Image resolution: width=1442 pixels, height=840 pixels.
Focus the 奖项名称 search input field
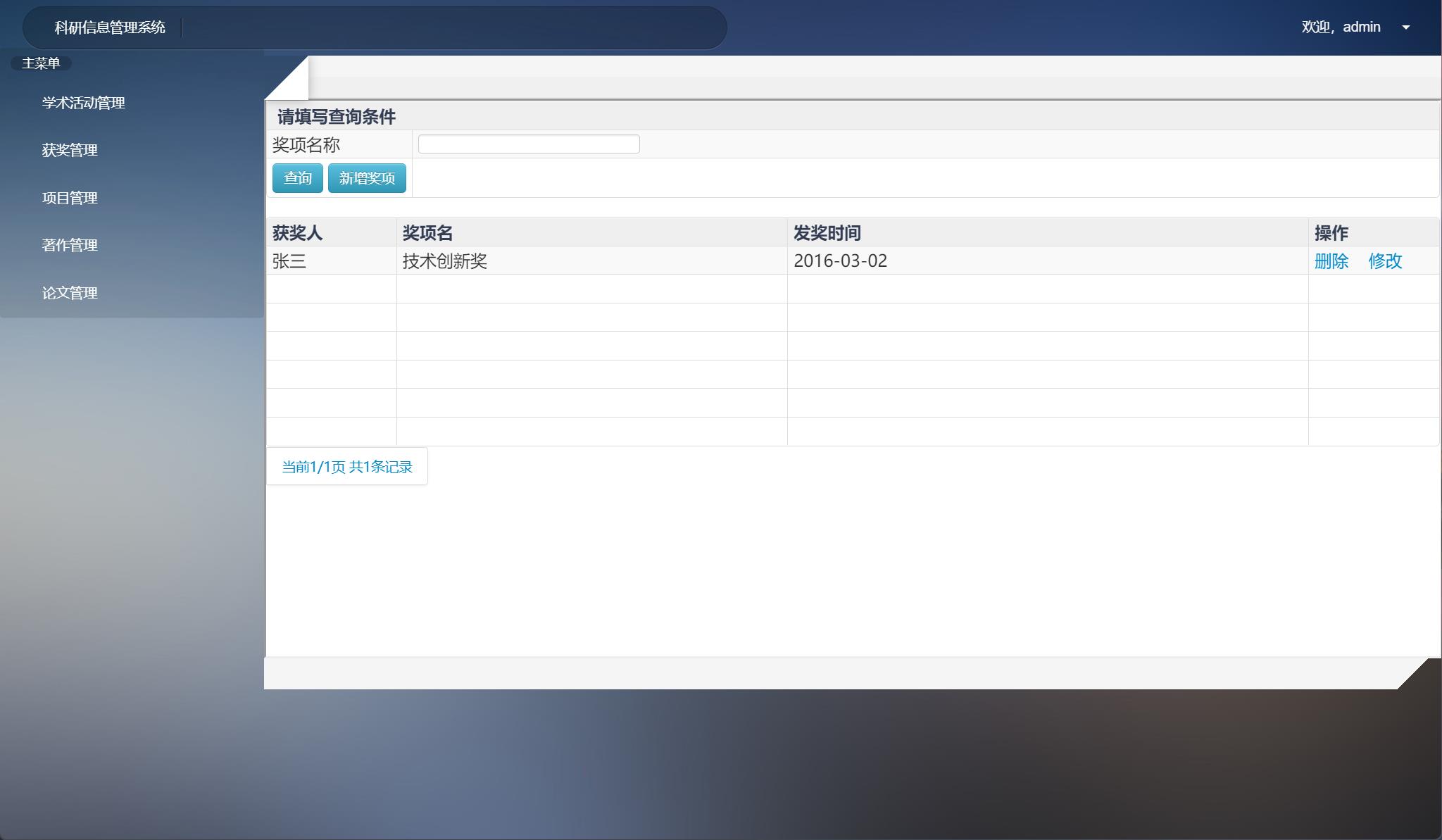[528, 144]
